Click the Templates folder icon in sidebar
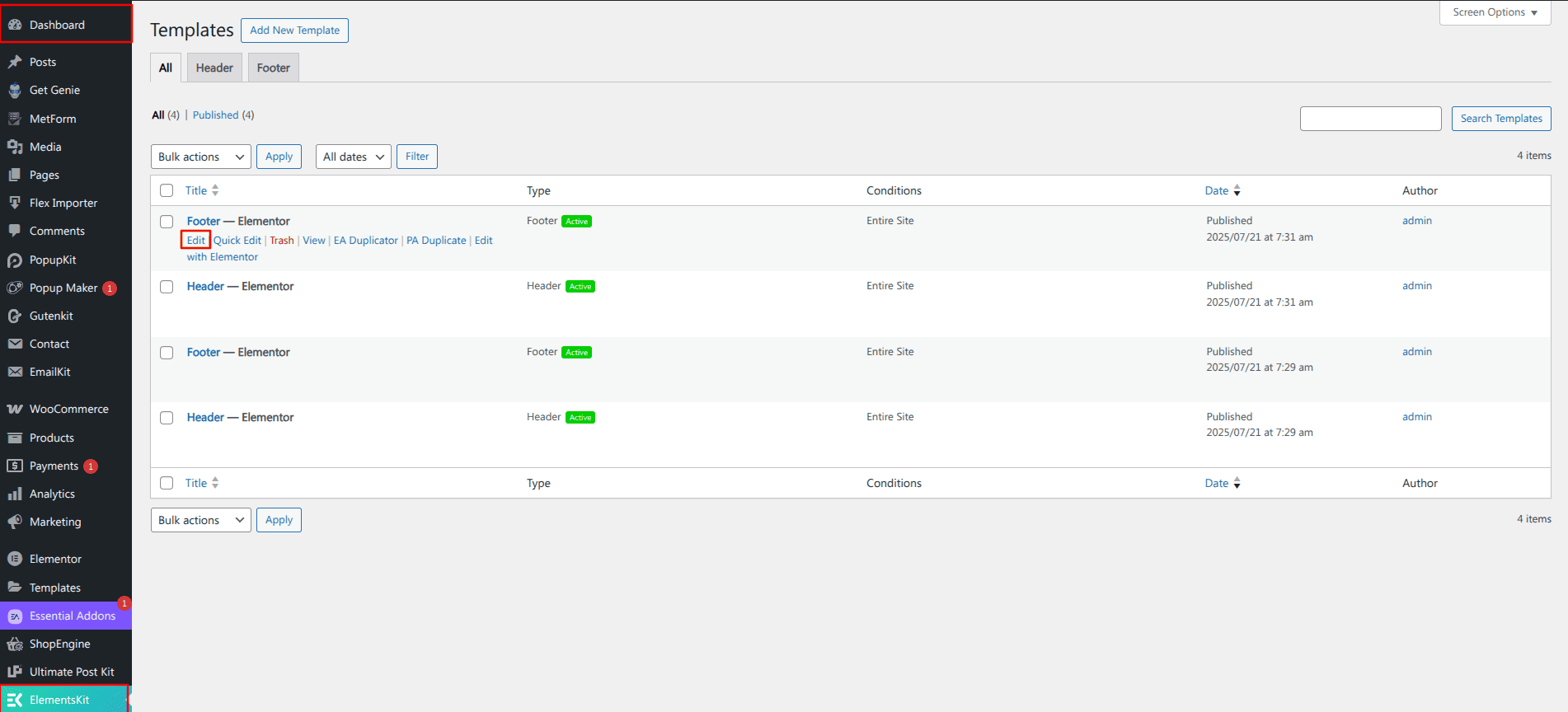1568x712 pixels. click(15, 588)
